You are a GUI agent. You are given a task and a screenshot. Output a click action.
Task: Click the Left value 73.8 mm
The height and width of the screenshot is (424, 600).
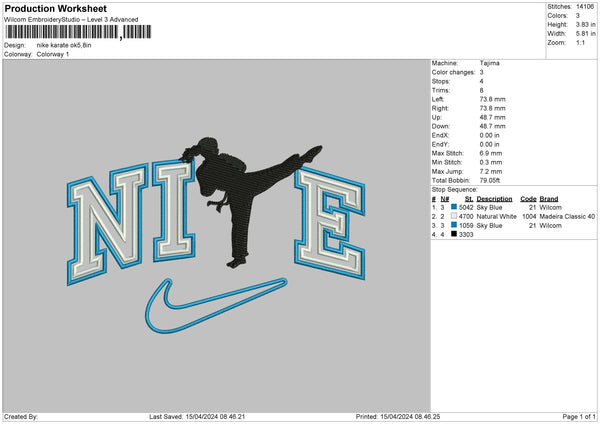(x=492, y=99)
